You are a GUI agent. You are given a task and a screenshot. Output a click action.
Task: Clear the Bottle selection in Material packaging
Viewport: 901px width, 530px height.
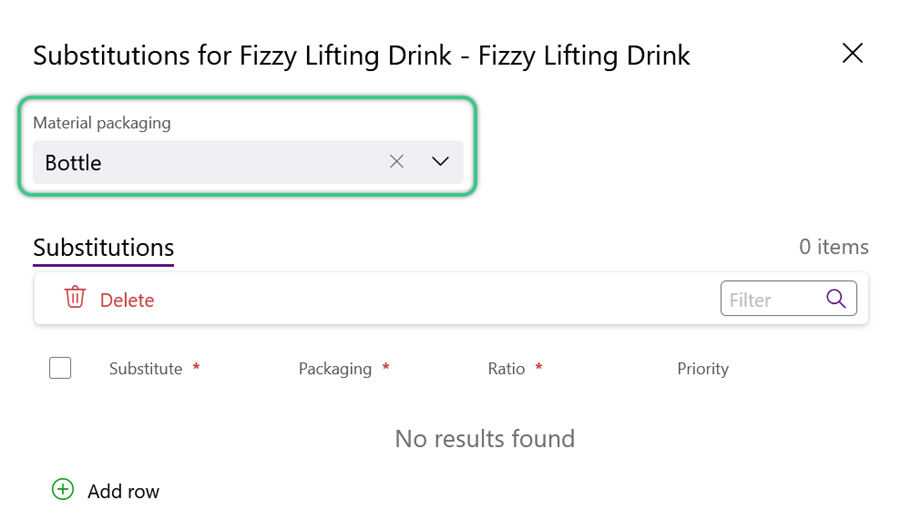(x=396, y=162)
